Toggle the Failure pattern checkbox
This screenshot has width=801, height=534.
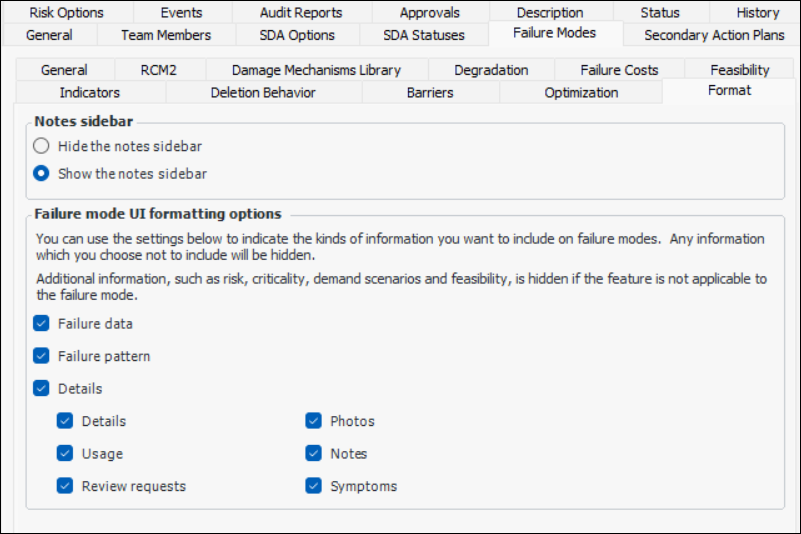coord(41,356)
